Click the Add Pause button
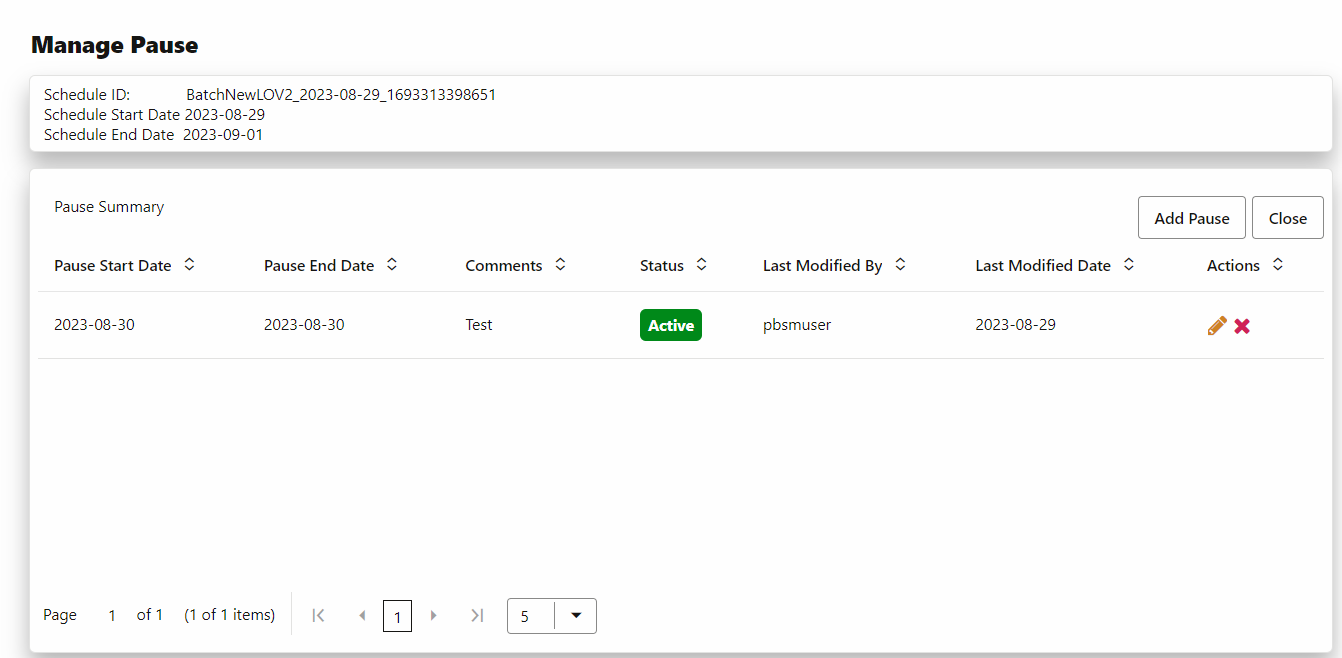 point(1192,218)
